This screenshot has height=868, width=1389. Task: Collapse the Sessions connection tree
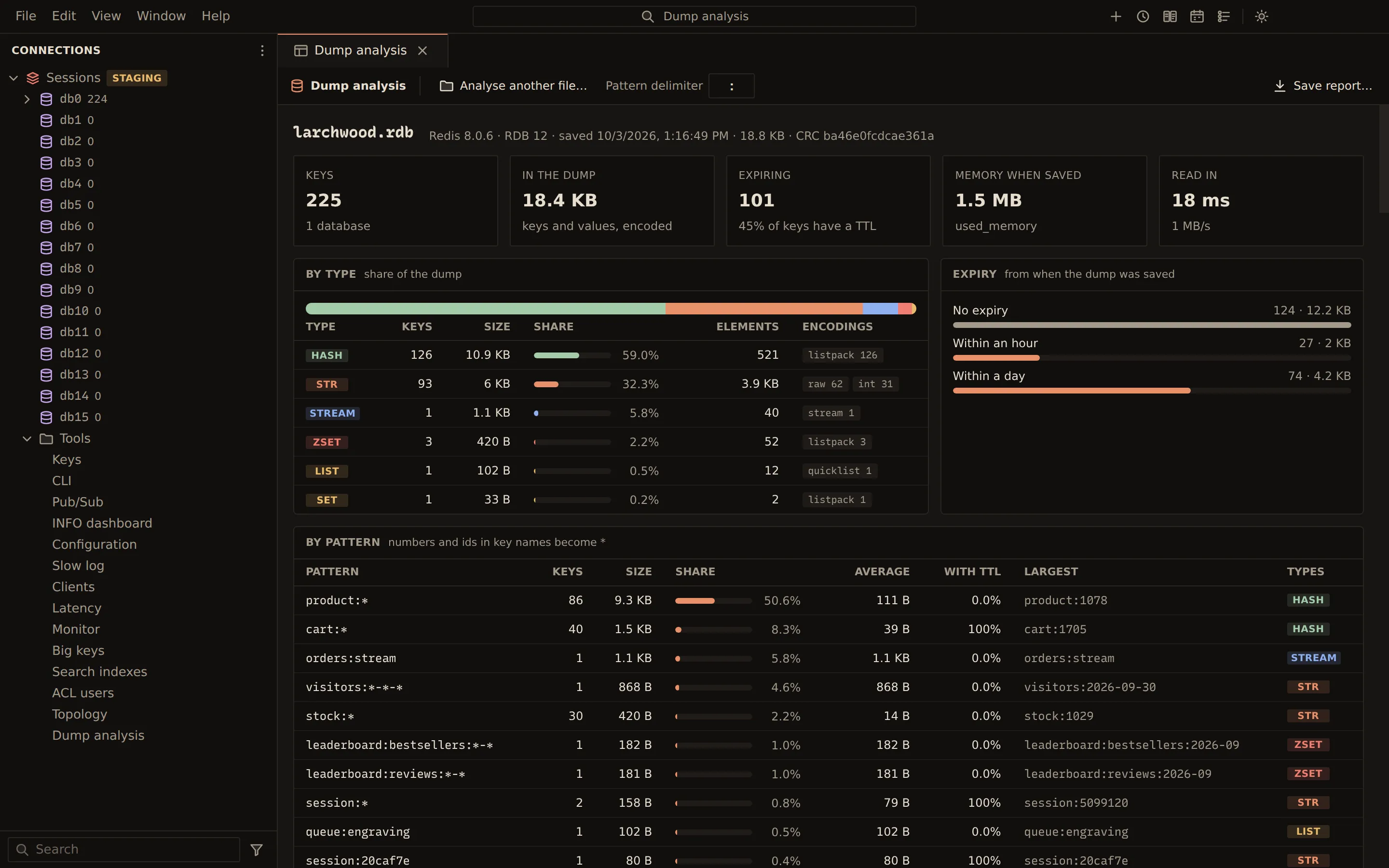[14, 78]
